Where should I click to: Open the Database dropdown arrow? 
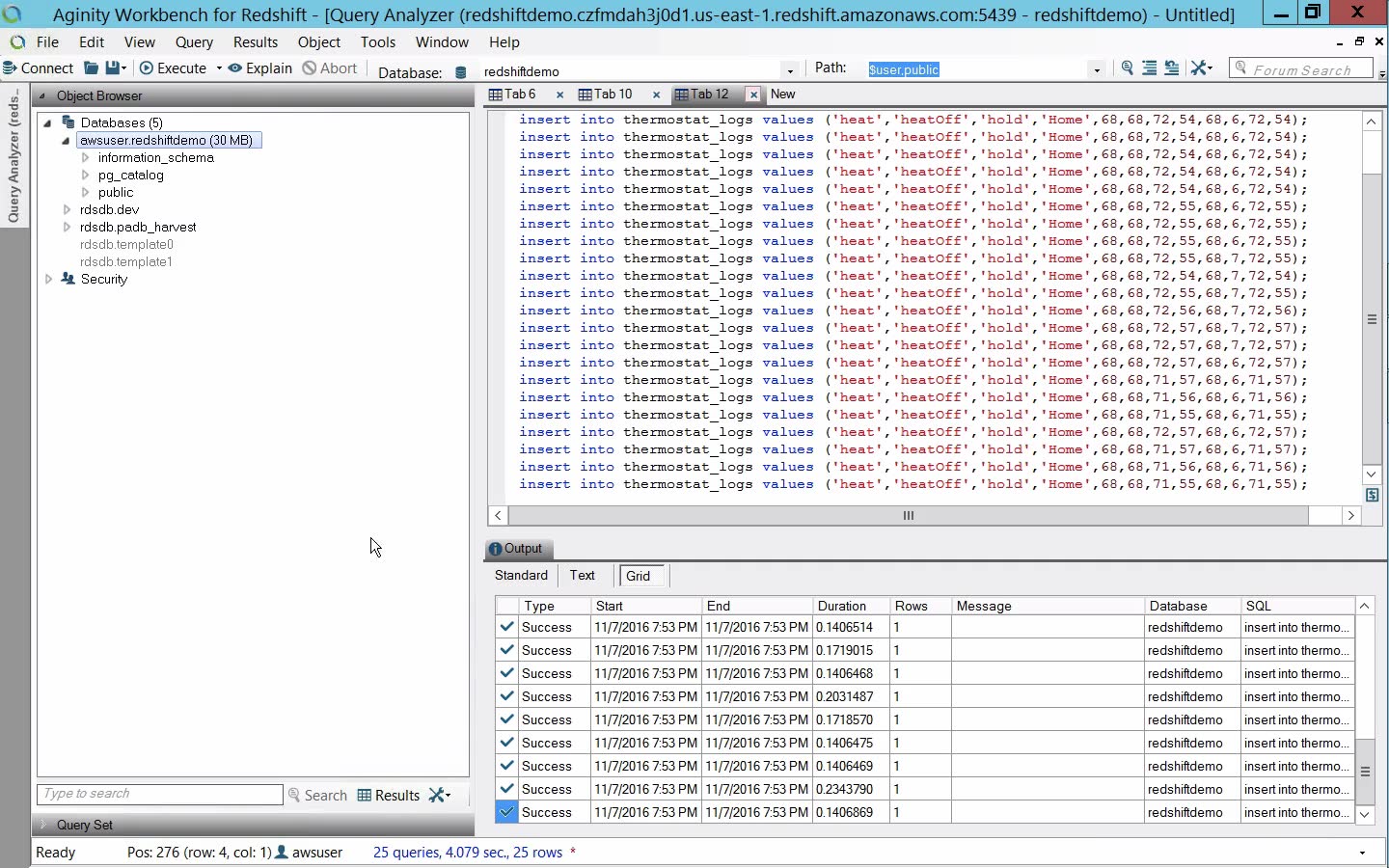(x=790, y=71)
